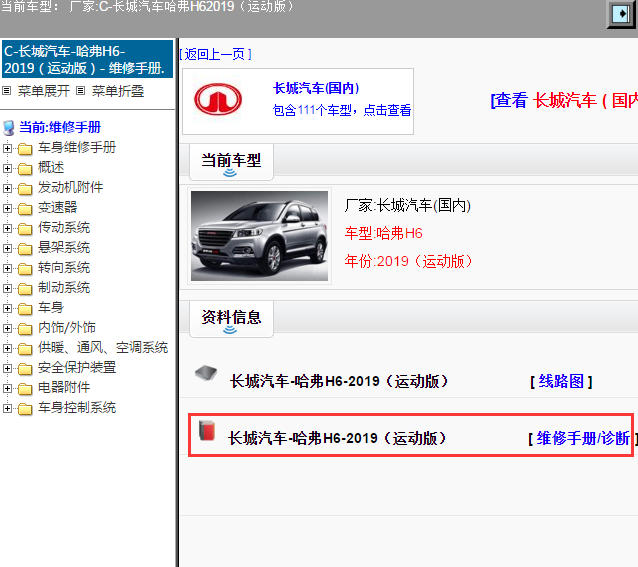This screenshot has height=567, width=638.
Task: Click 包含111个车型，点击查看 link
Action: 342,110
